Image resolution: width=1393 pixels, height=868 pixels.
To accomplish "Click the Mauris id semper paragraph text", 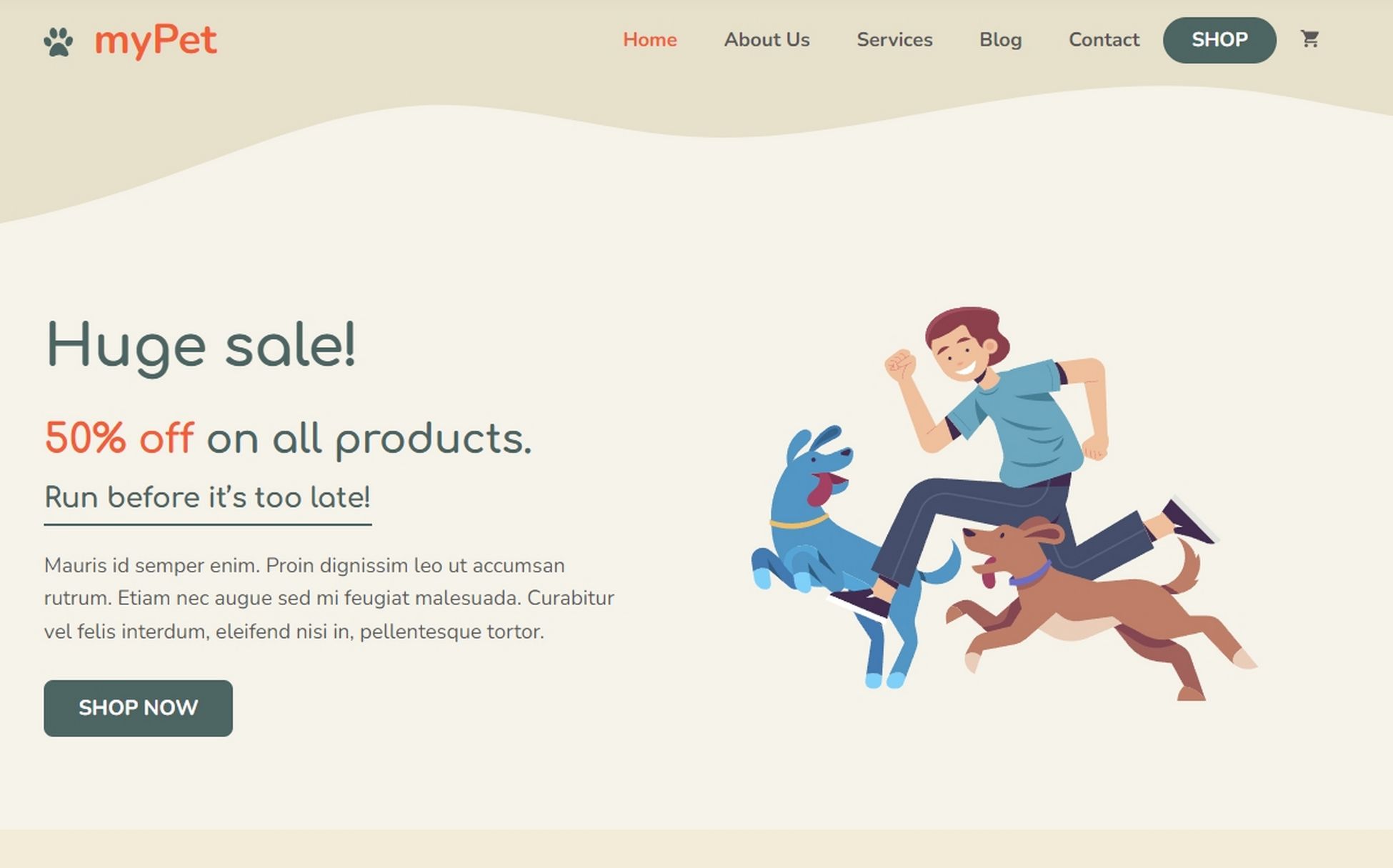I will 329,599.
